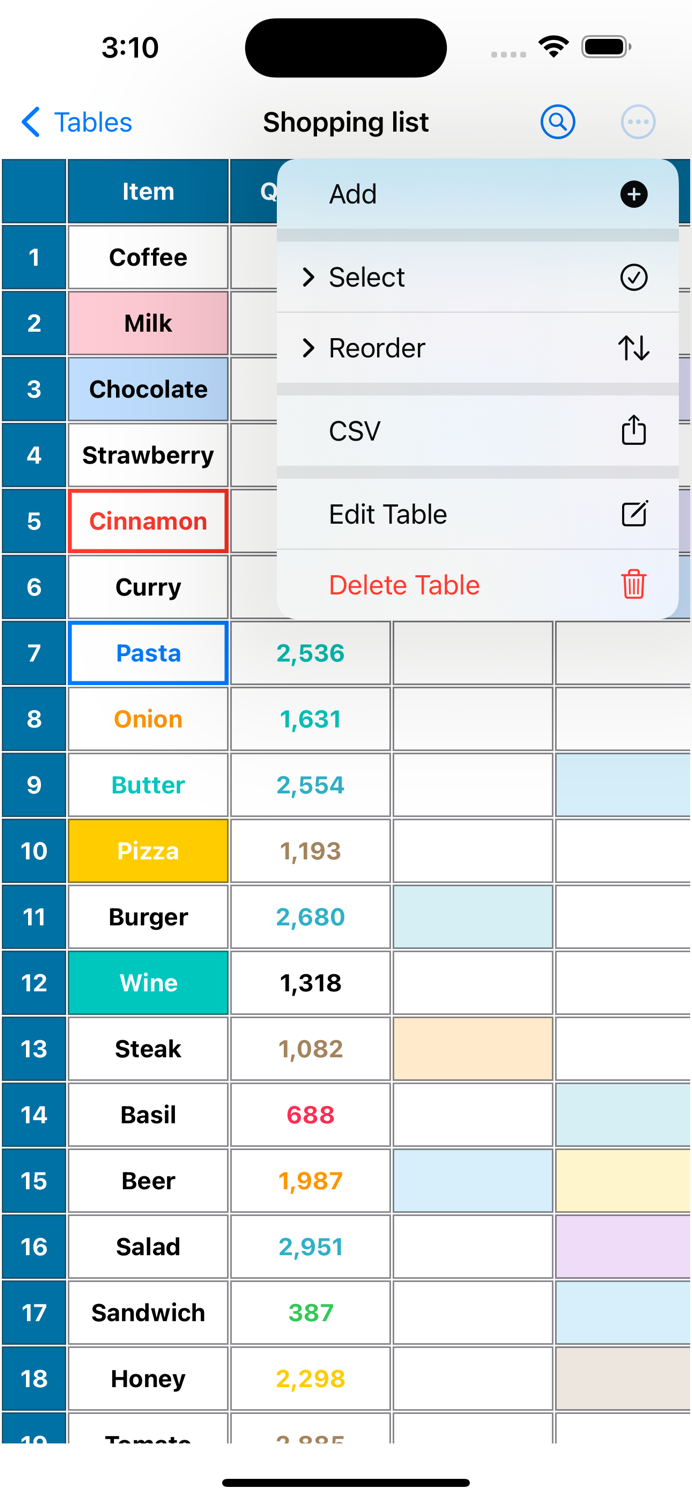Tap the back chevron beside Tables
Screen dimensions: 692x1500
click(30, 122)
